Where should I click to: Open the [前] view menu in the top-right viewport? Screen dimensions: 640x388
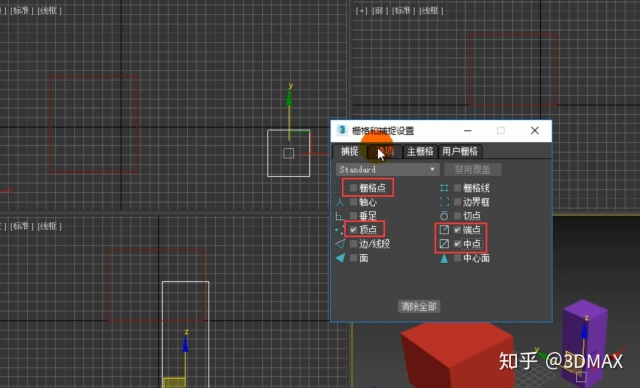(x=380, y=11)
